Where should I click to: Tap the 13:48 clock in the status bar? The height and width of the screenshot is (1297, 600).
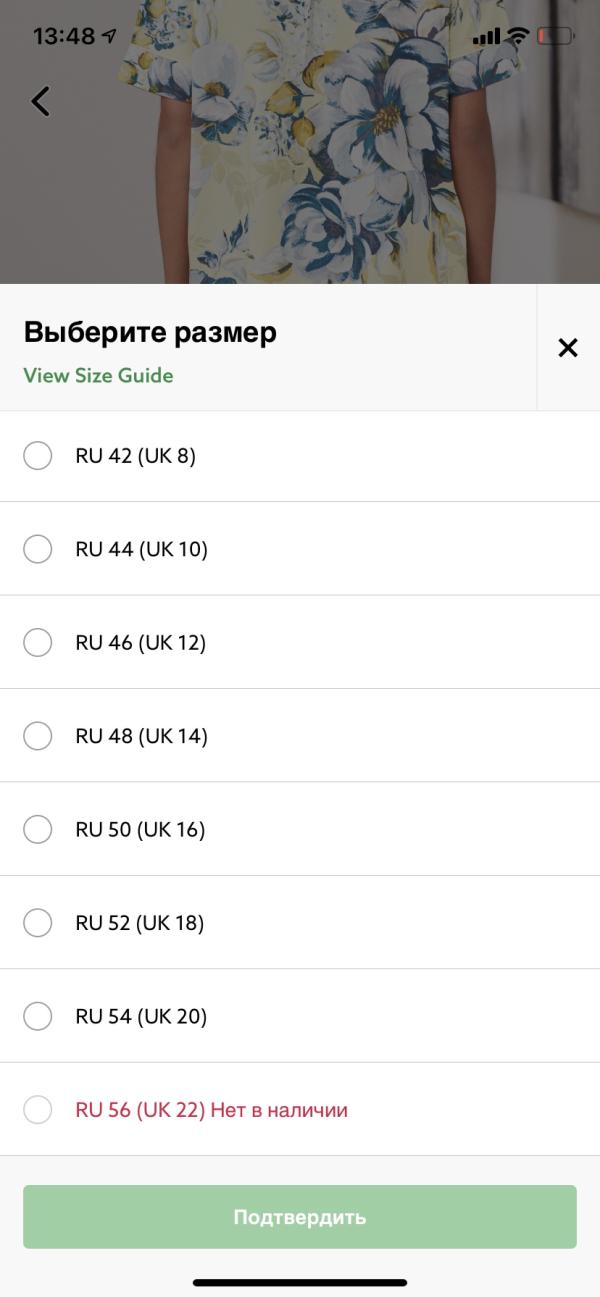coord(64,36)
